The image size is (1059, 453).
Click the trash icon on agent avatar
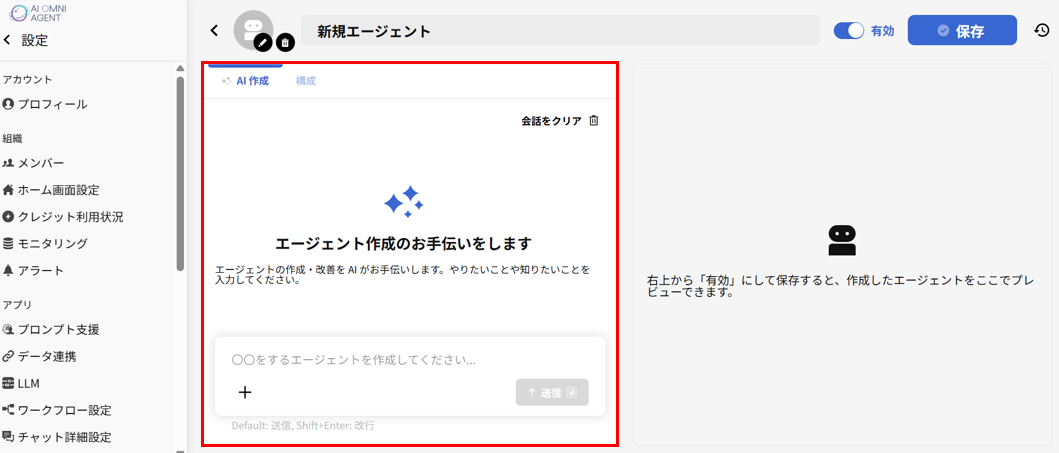[x=285, y=42]
